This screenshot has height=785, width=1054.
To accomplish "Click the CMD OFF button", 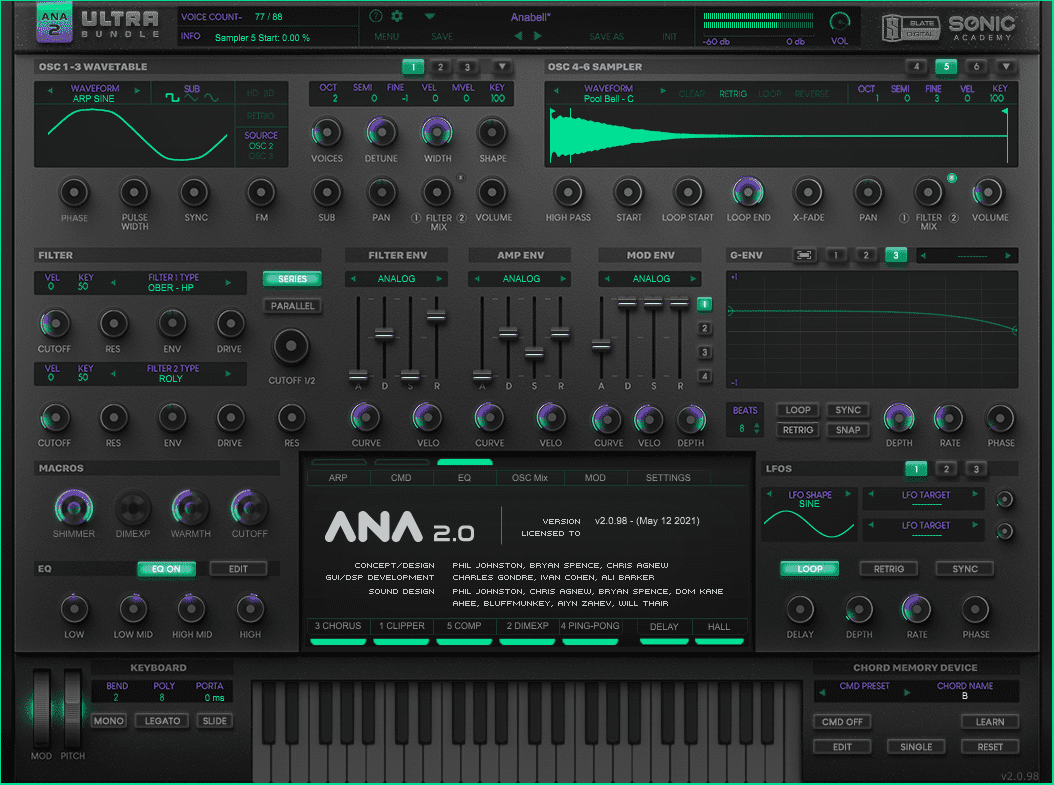I will pyautogui.click(x=842, y=721).
